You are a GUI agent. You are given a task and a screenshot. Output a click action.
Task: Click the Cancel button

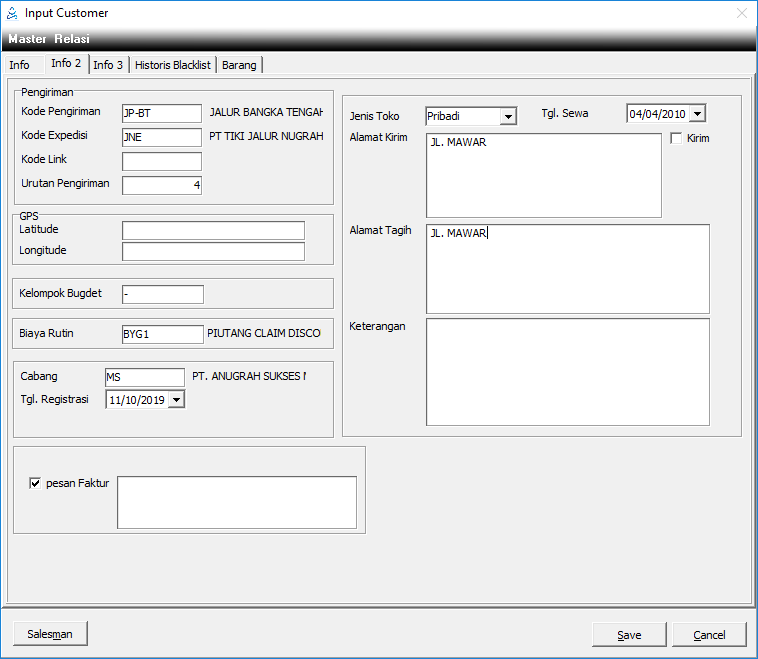709,635
